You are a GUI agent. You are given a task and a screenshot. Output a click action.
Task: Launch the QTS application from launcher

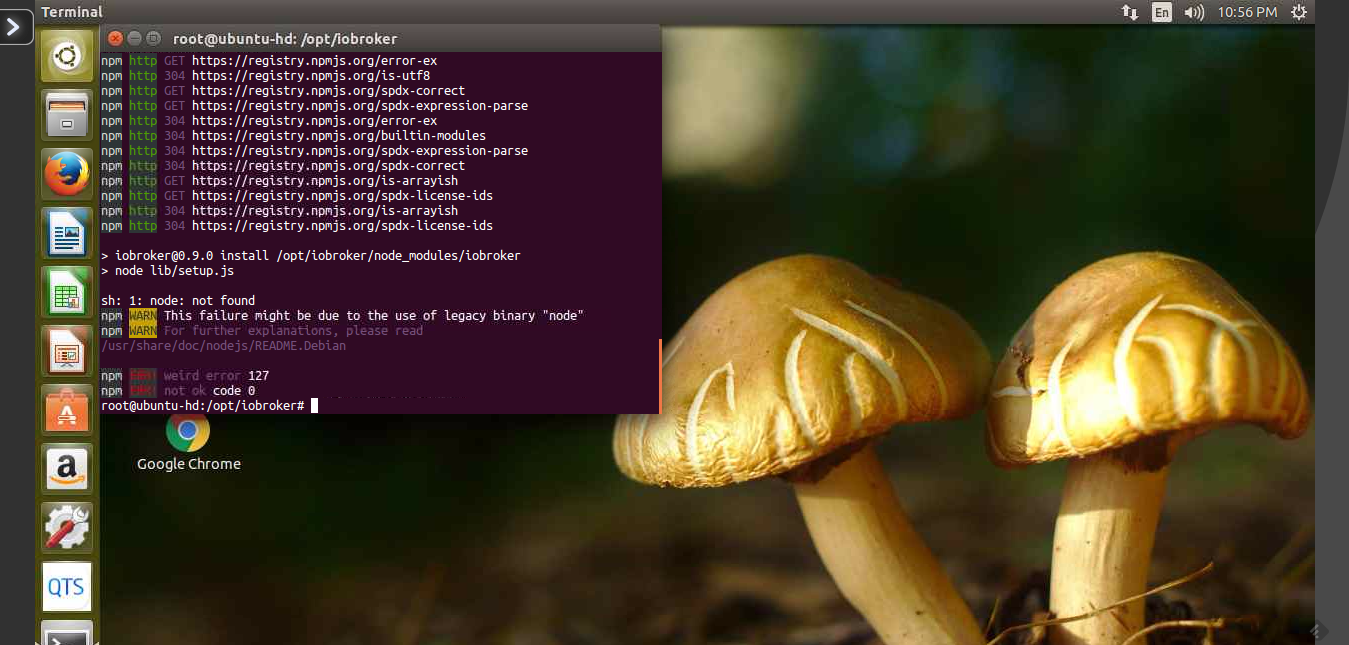[67, 587]
